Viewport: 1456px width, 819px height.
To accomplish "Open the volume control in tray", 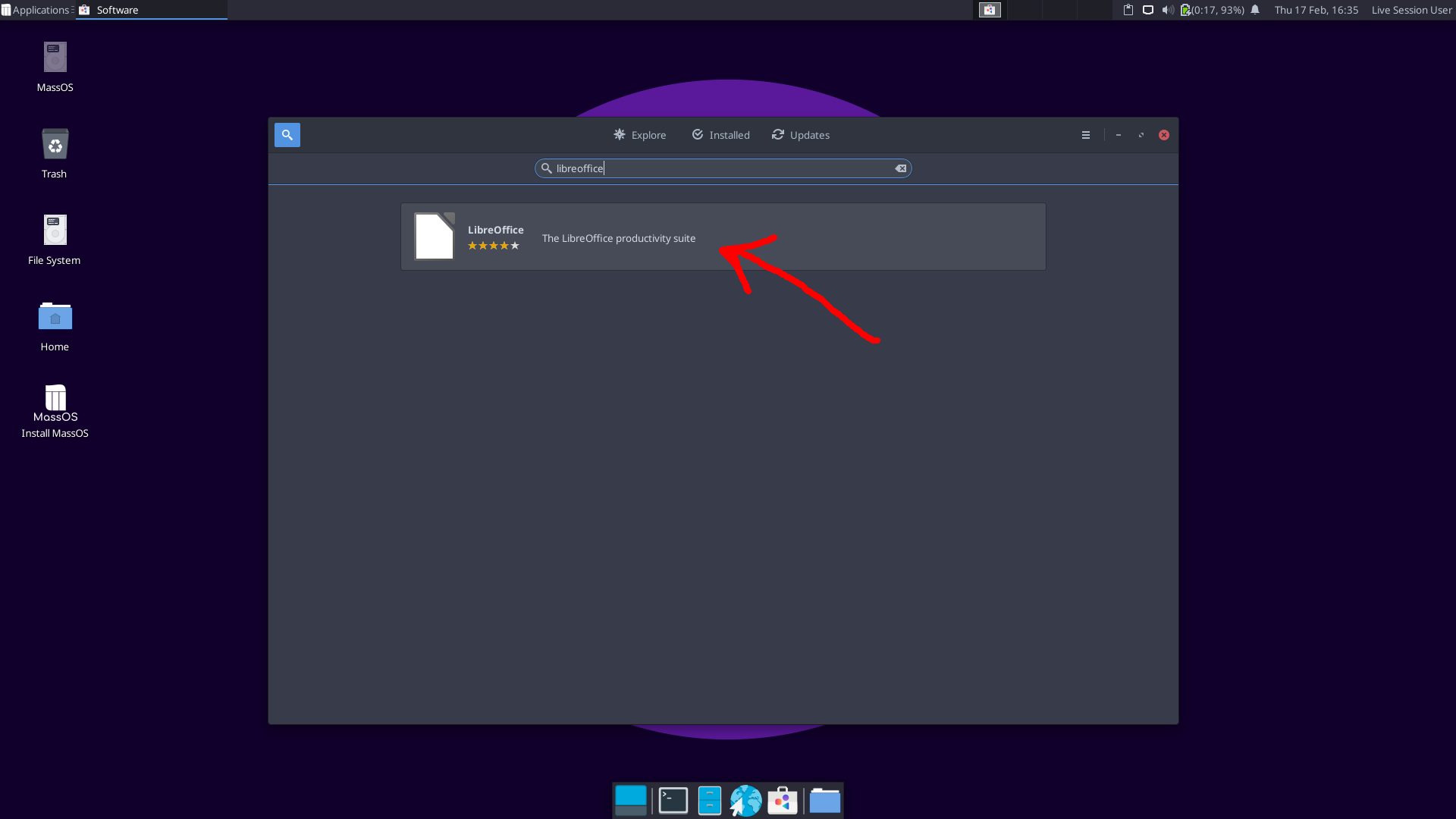I will pos(1168,10).
